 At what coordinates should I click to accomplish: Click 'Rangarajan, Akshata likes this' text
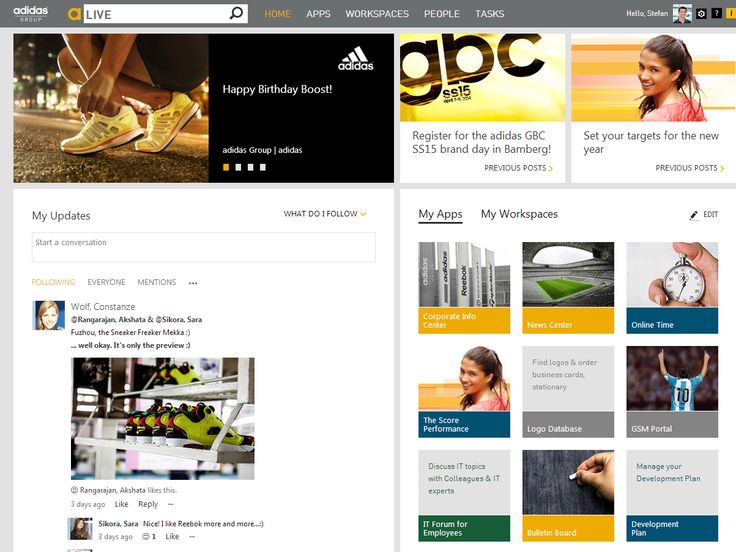[124, 490]
